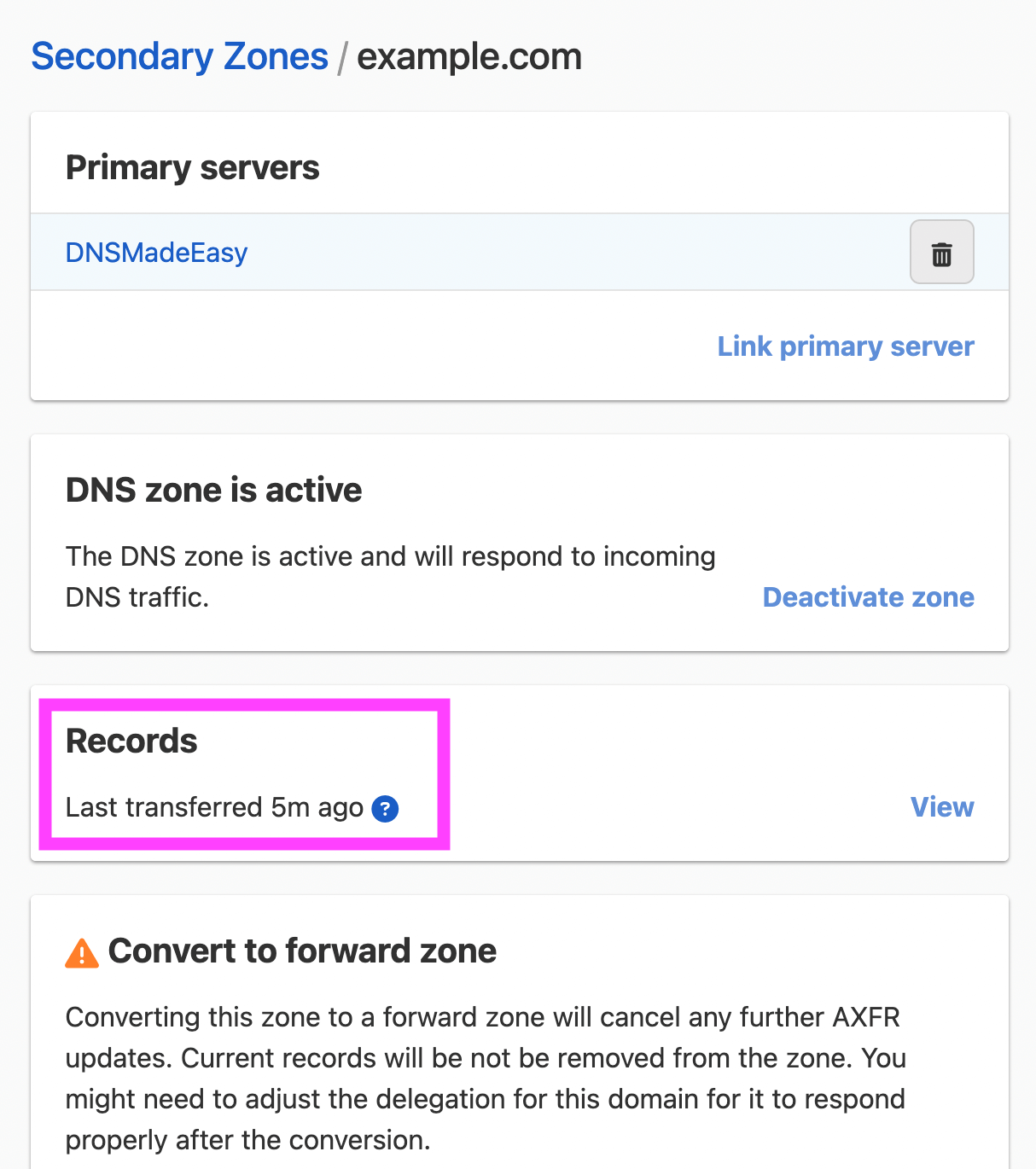The width and height of the screenshot is (1036, 1169).
Task: Click the warning icon beside Convert to forward zone
Action: point(82,951)
